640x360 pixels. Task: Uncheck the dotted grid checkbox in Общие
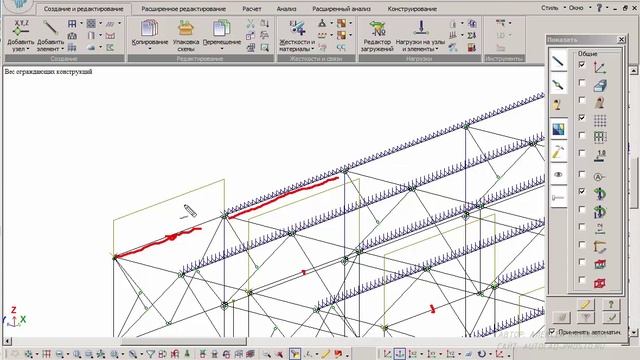point(582,118)
